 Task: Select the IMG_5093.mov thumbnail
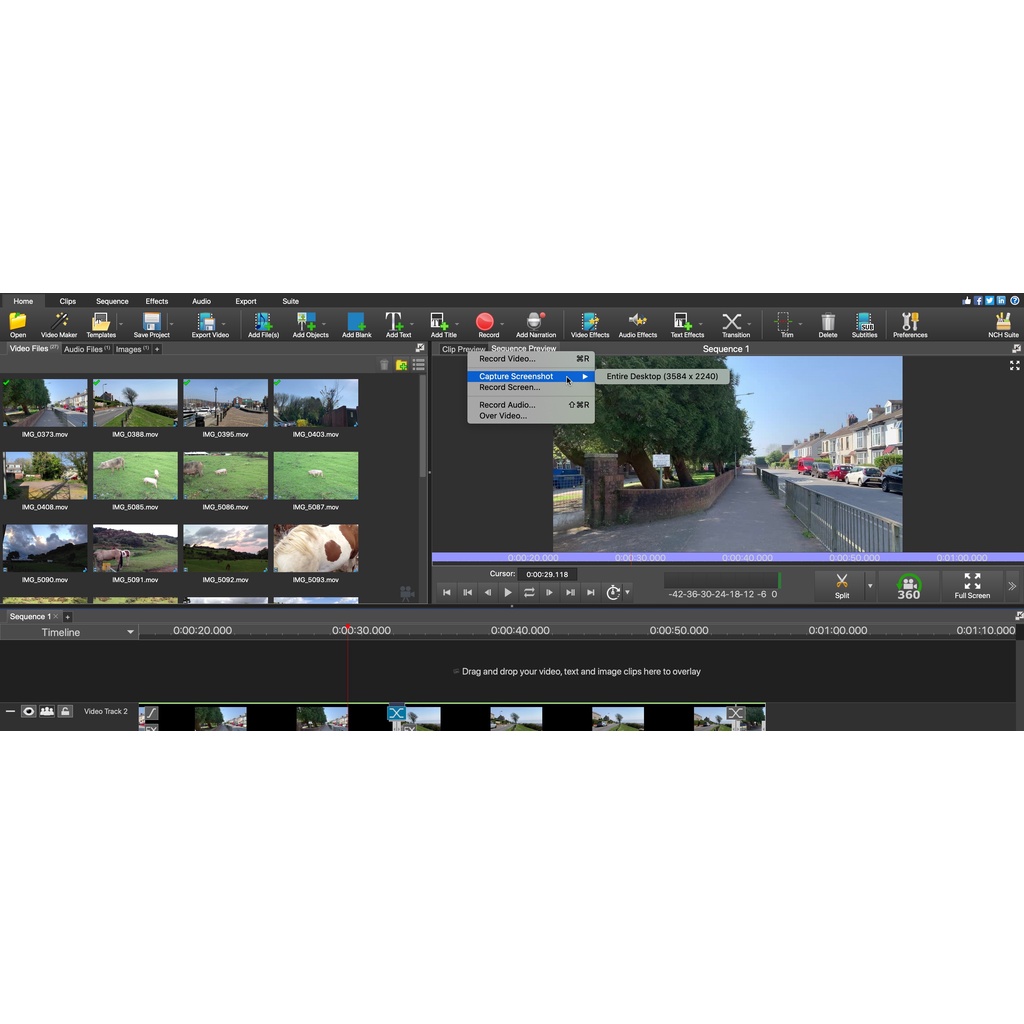316,548
